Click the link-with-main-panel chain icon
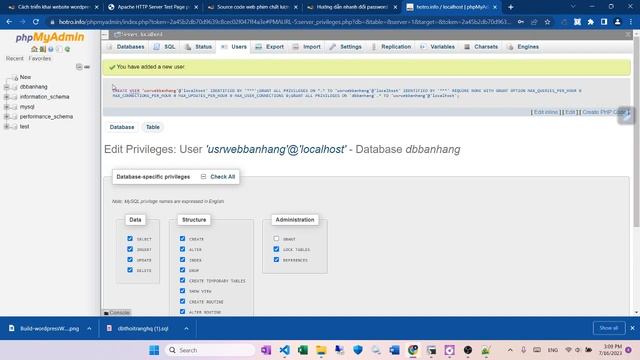Screen dimensions: 640x360 click(87, 67)
